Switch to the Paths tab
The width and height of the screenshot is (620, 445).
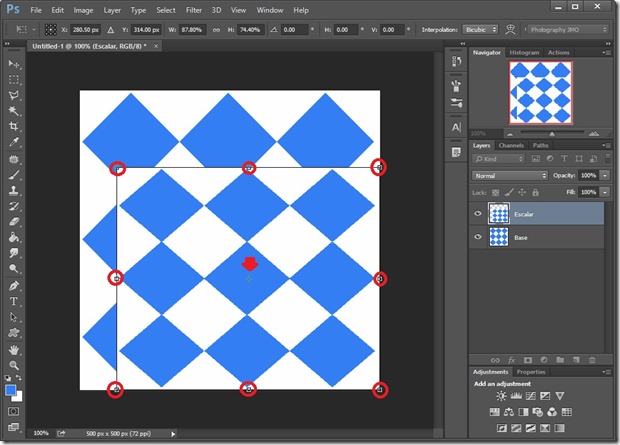pyautogui.click(x=540, y=146)
